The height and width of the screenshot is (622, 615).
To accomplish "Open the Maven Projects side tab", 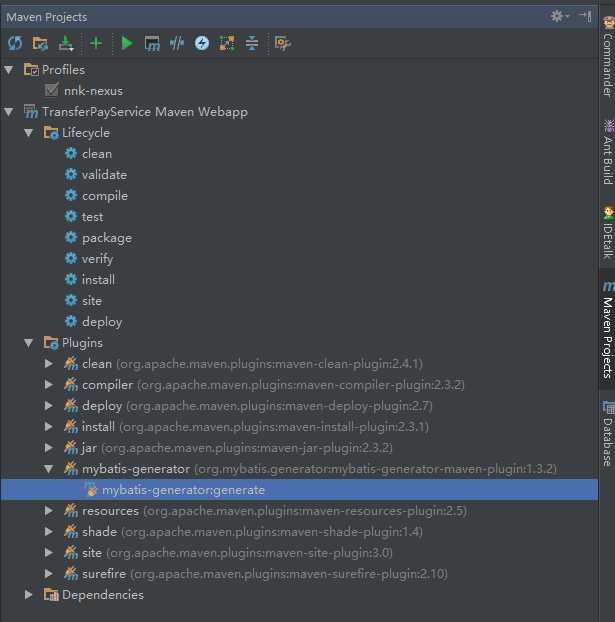I will click(608, 329).
